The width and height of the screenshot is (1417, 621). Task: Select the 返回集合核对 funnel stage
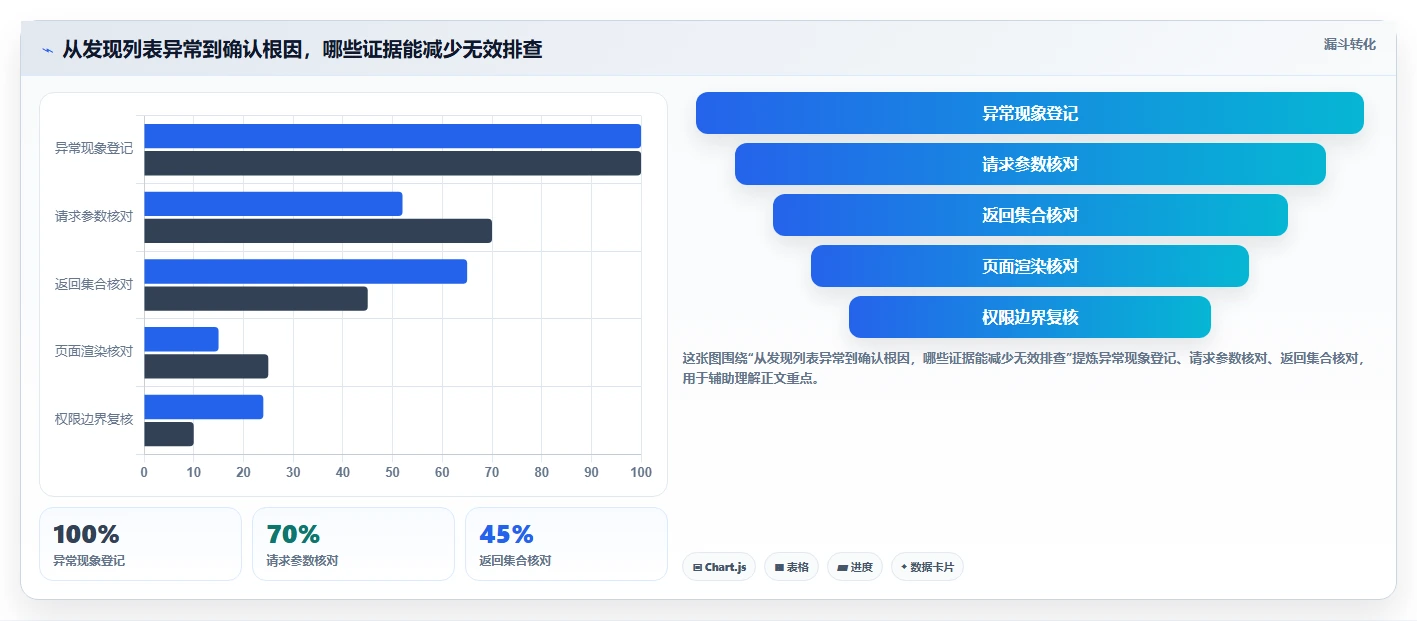[x=1030, y=215]
